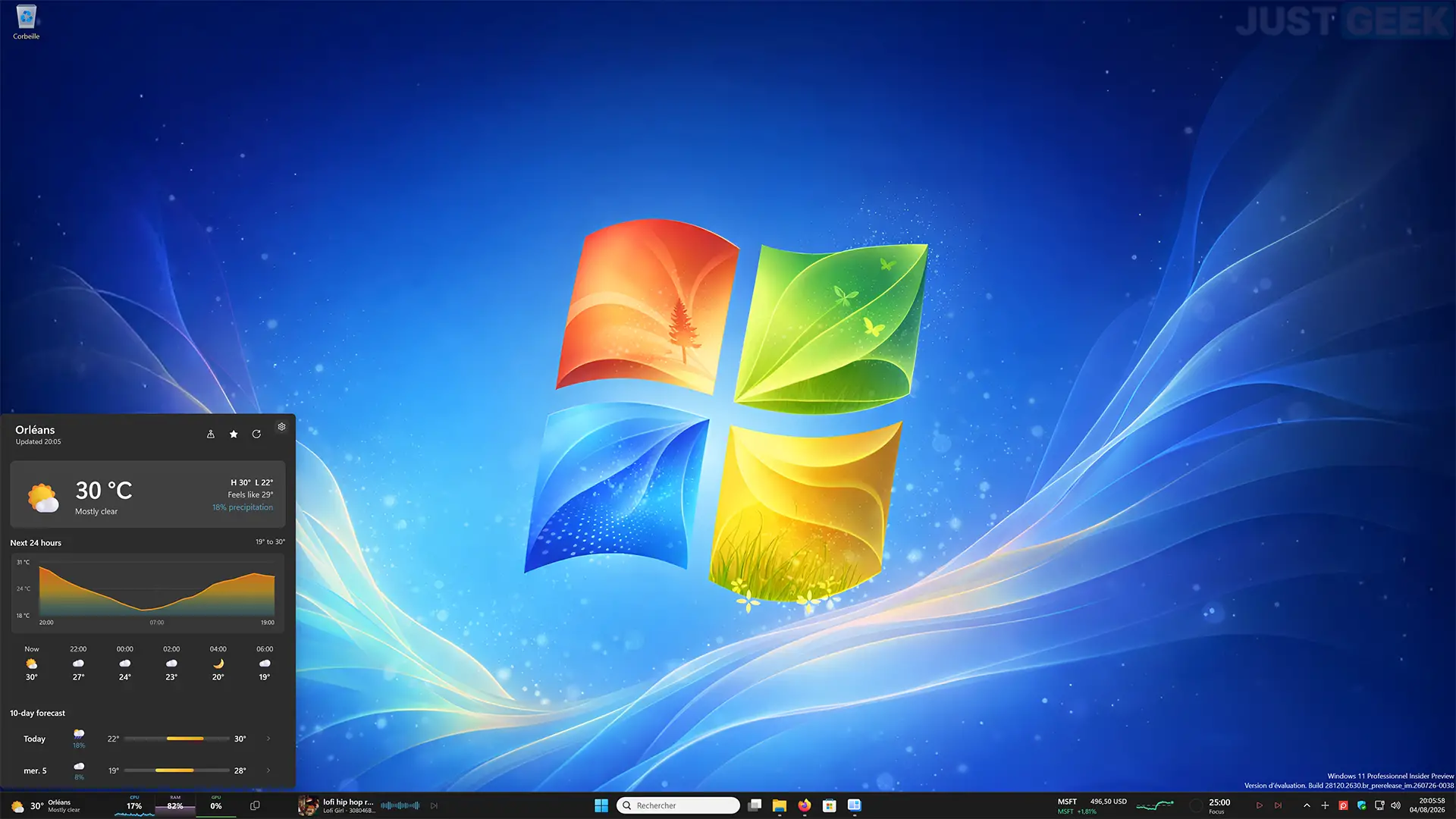Click the CPU 17% monitor in taskbar
The width and height of the screenshot is (1456, 819).
134,805
